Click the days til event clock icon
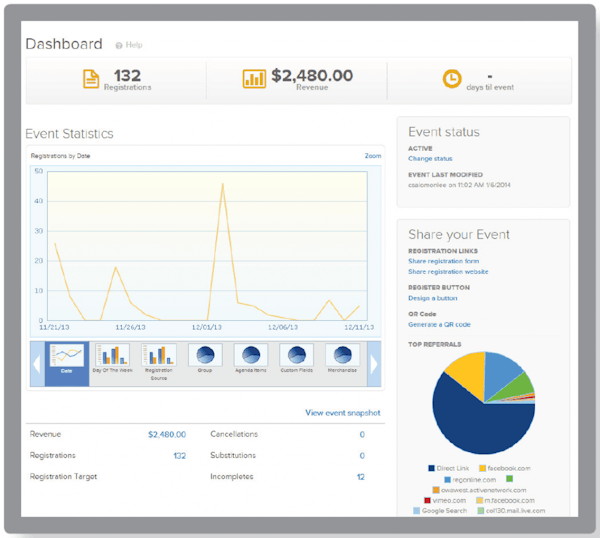600x538 pixels. click(452, 79)
